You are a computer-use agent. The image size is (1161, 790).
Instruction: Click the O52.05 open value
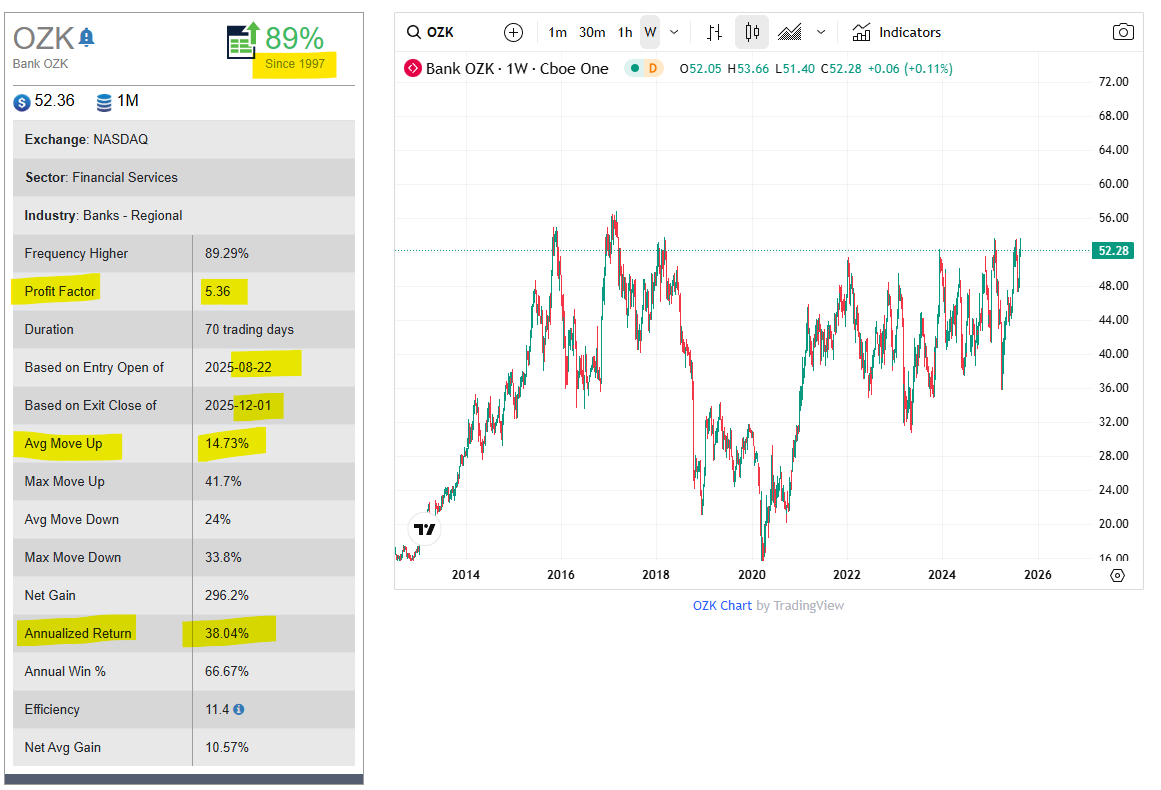(700, 69)
